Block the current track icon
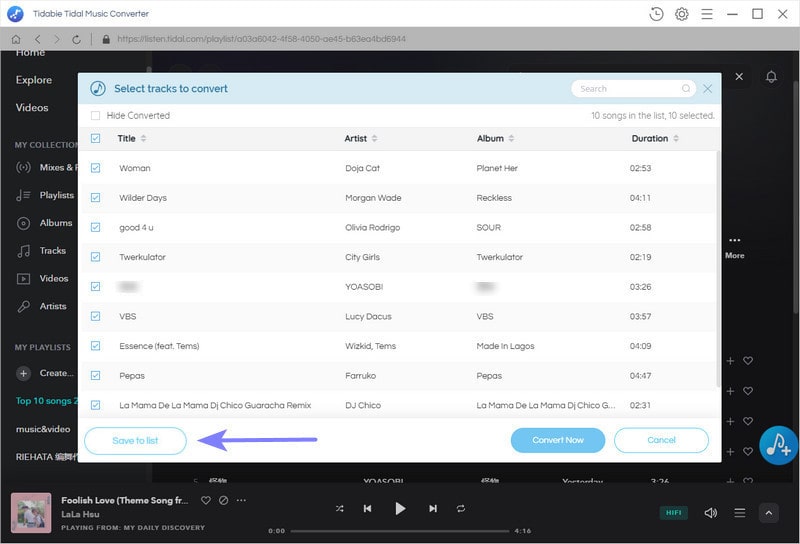The width and height of the screenshot is (800, 544). (223, 500)
